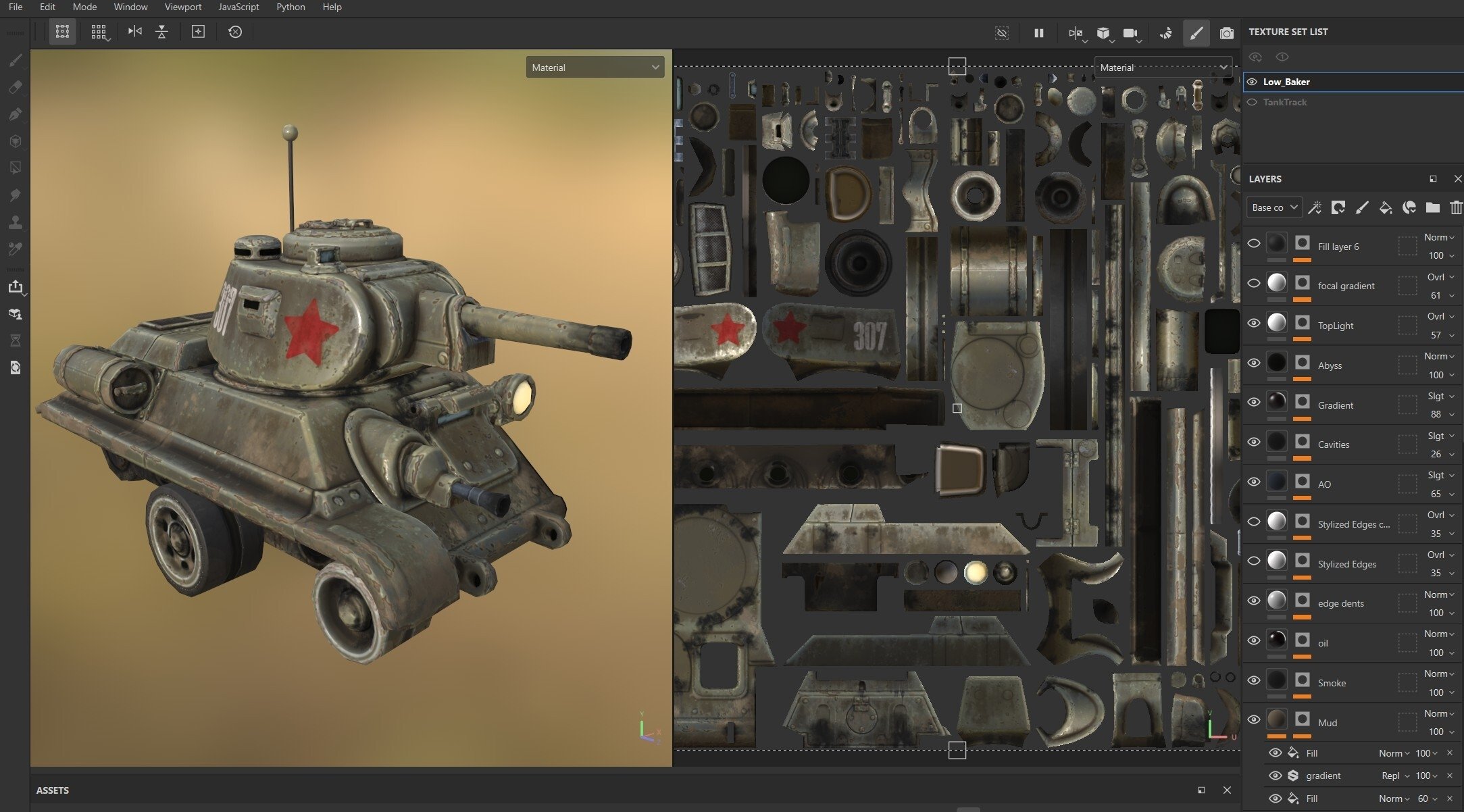Viewport: 1464px width, 812px height.
Task: Select the Paint brush tool in left sidebar
Action: click(x=15, y=60)
